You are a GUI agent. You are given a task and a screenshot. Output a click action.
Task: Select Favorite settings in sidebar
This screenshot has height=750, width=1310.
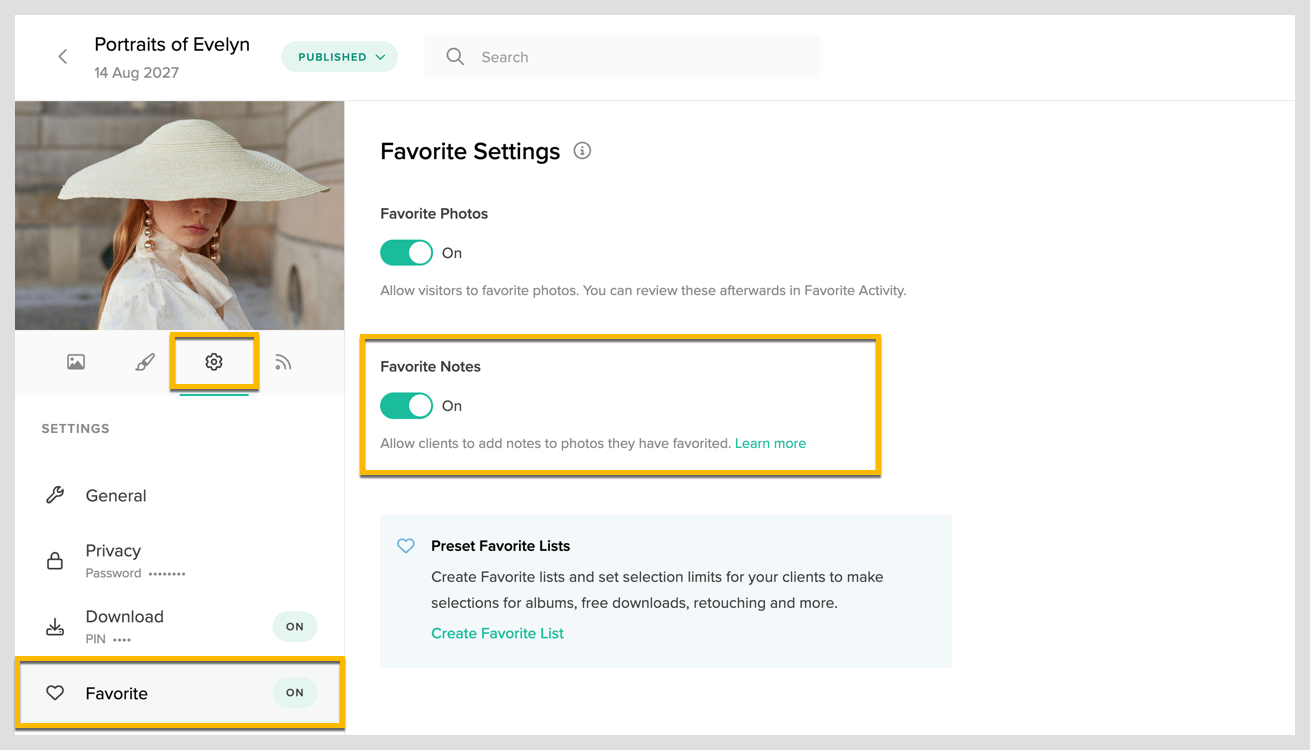[x=180, y=693]
